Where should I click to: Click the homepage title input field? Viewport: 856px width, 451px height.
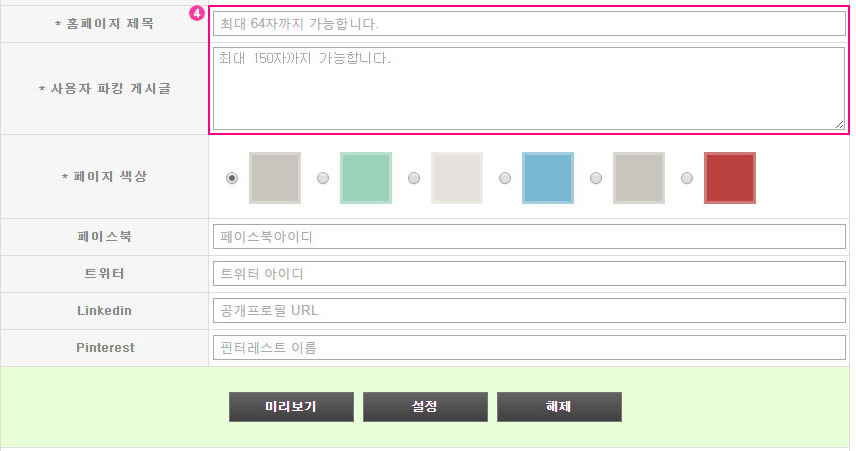(x=529, y=24)
